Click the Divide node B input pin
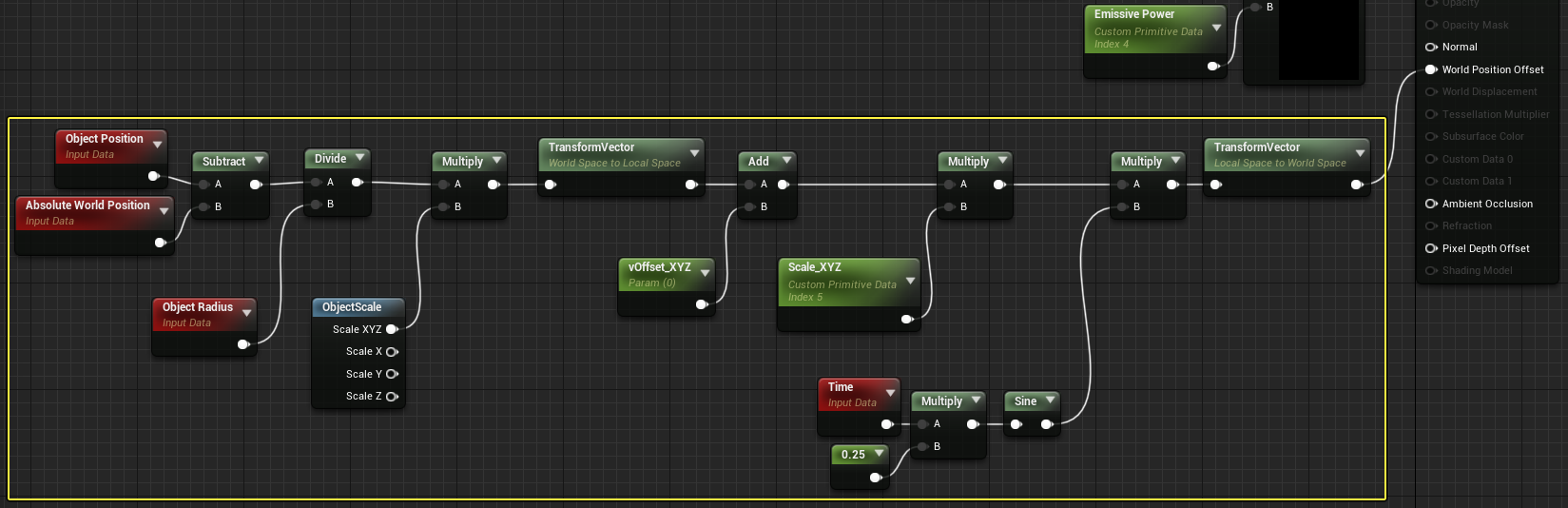 [316, 204]
